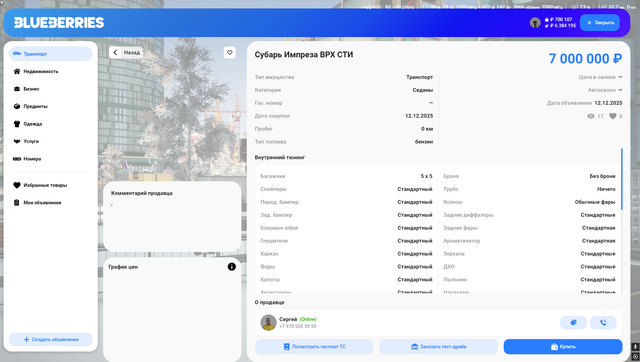Open the Транспорт category
Screen dimensions: 640x362
coord(51,54)
